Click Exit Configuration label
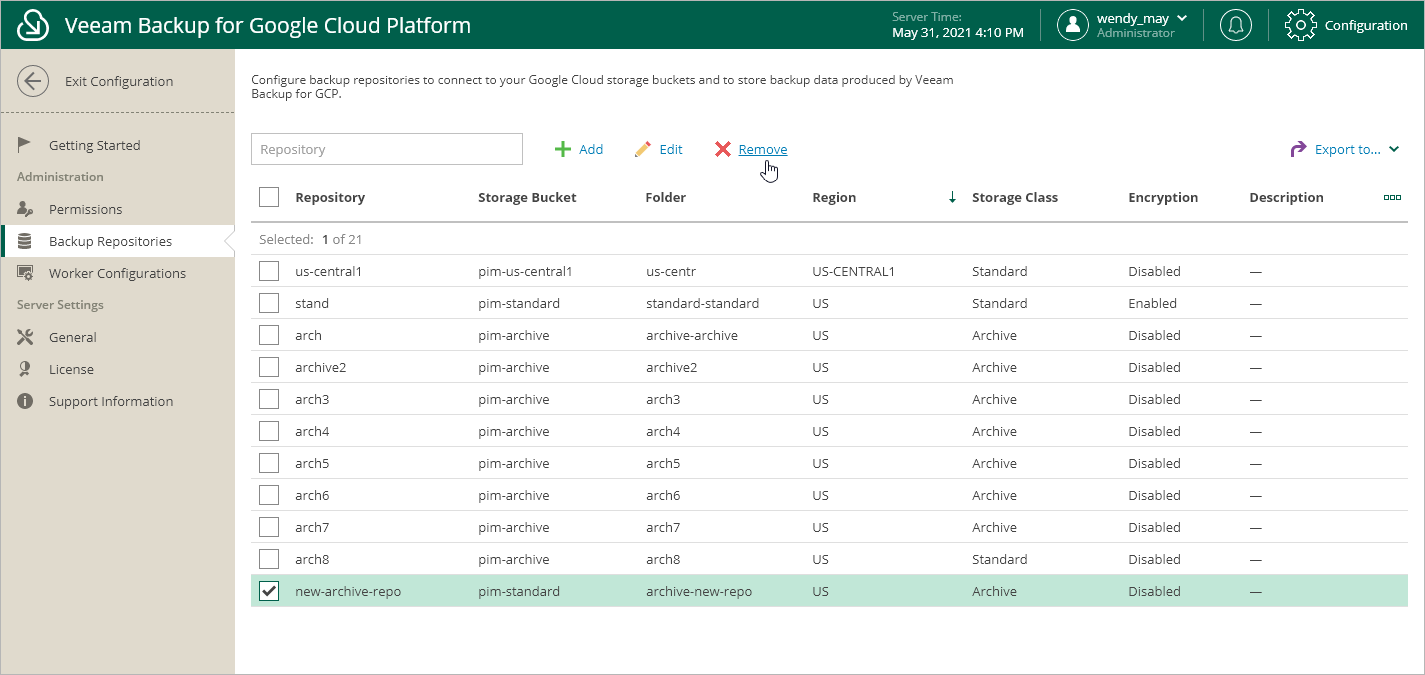 [119, 81]
